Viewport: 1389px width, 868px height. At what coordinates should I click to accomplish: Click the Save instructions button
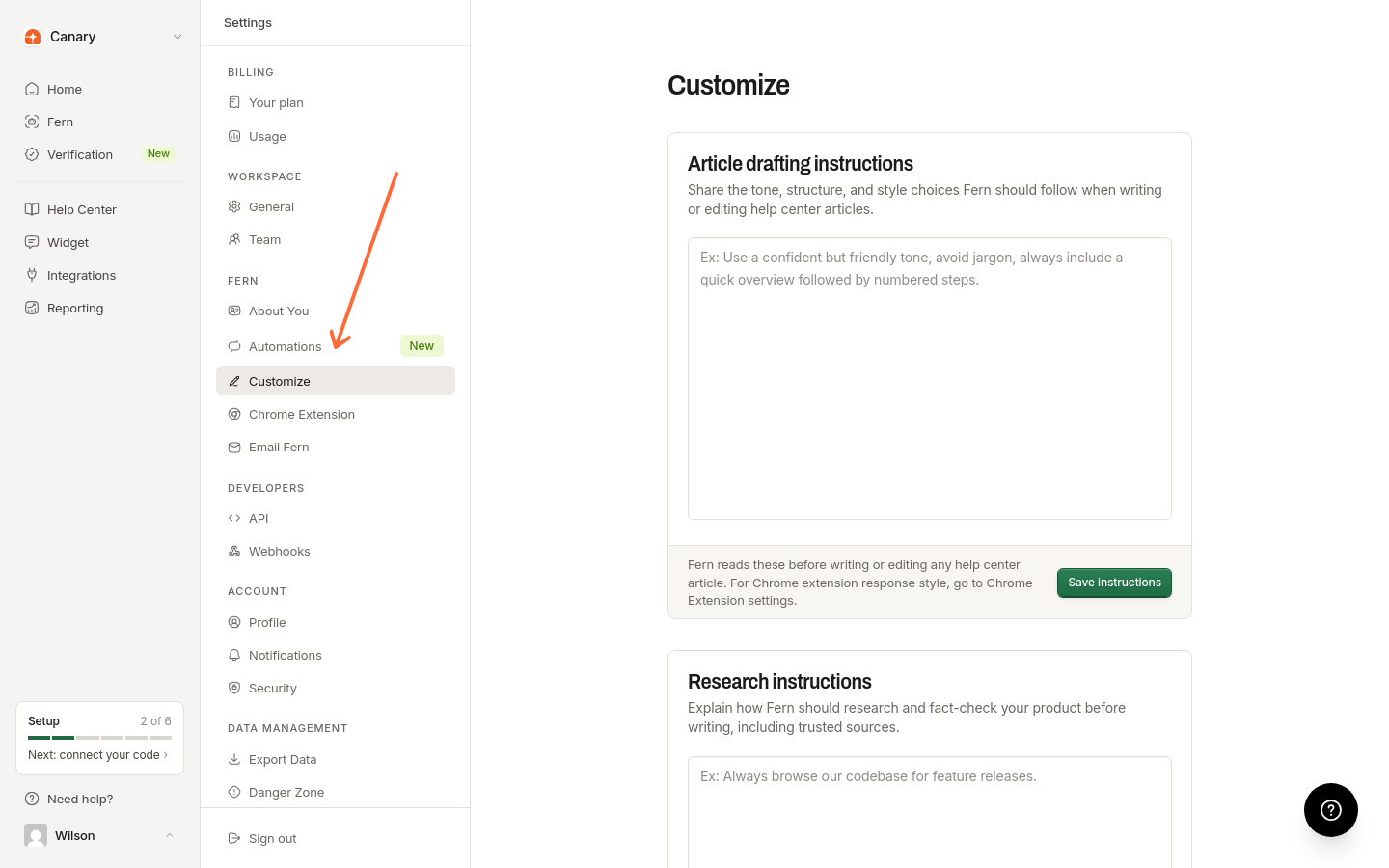click(x=1114, y=583)
